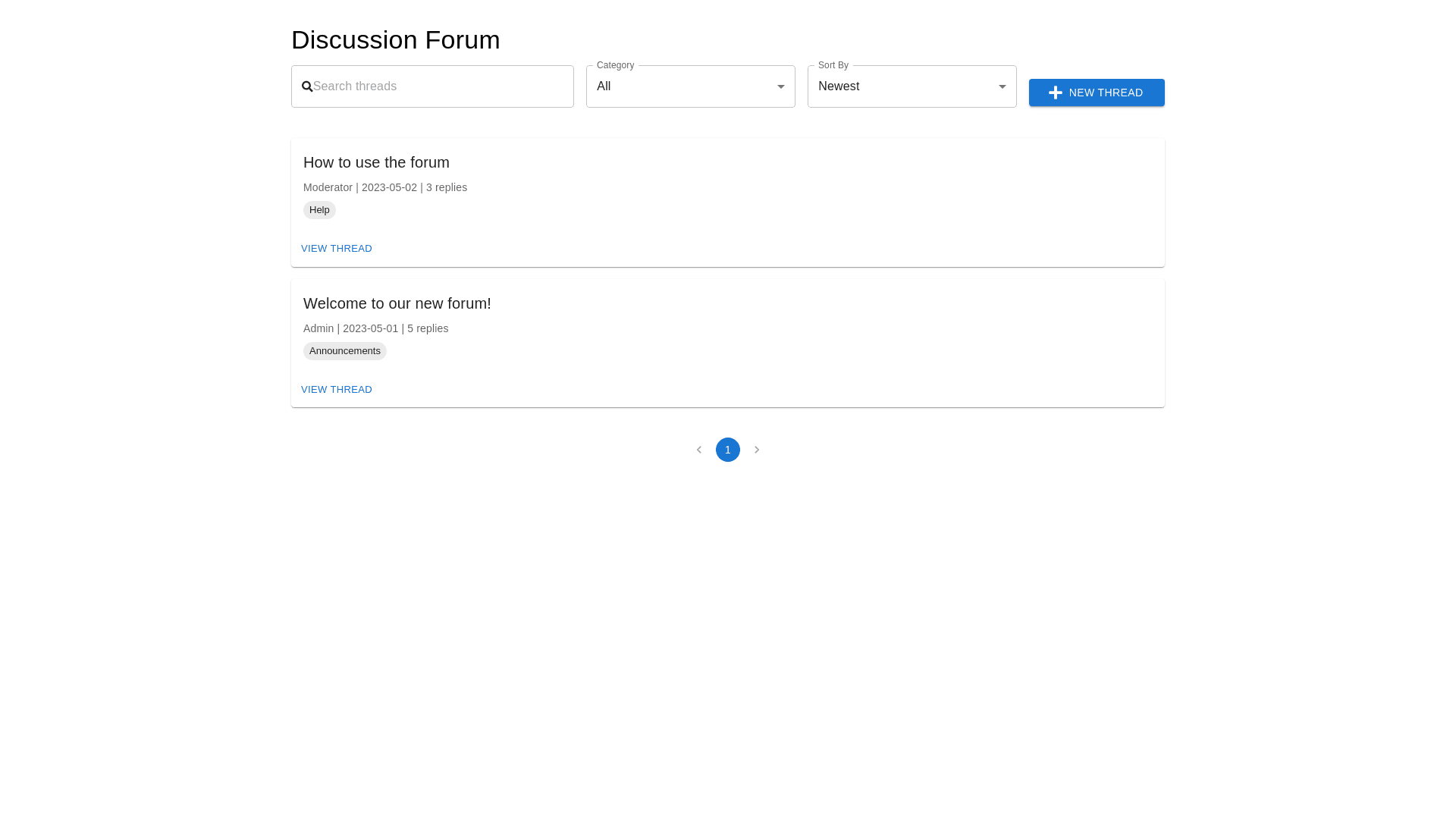1456x819 pixels.
Task: Open the Sort By dropdown arrow
Action: 1002,86
